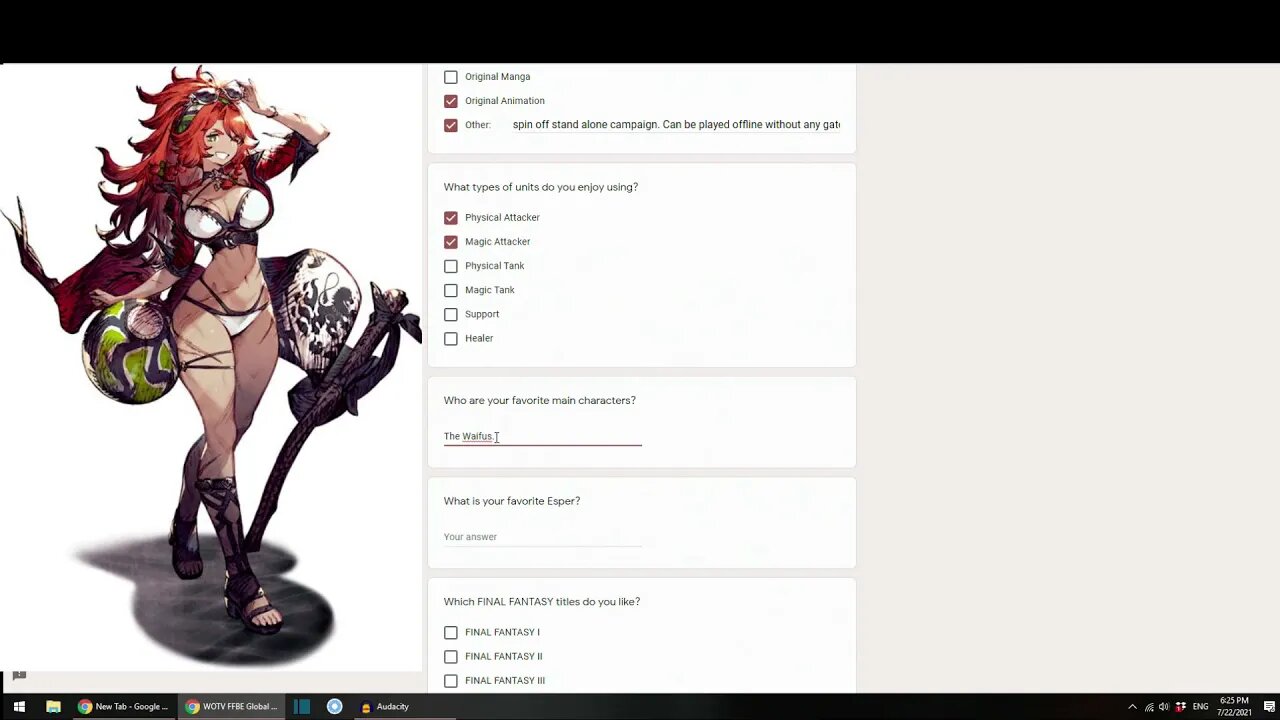The height and width of the screenshot is (720, 1280).
Task: Uncheck the Magic Attacker checkbox
Action: [451, 242]
